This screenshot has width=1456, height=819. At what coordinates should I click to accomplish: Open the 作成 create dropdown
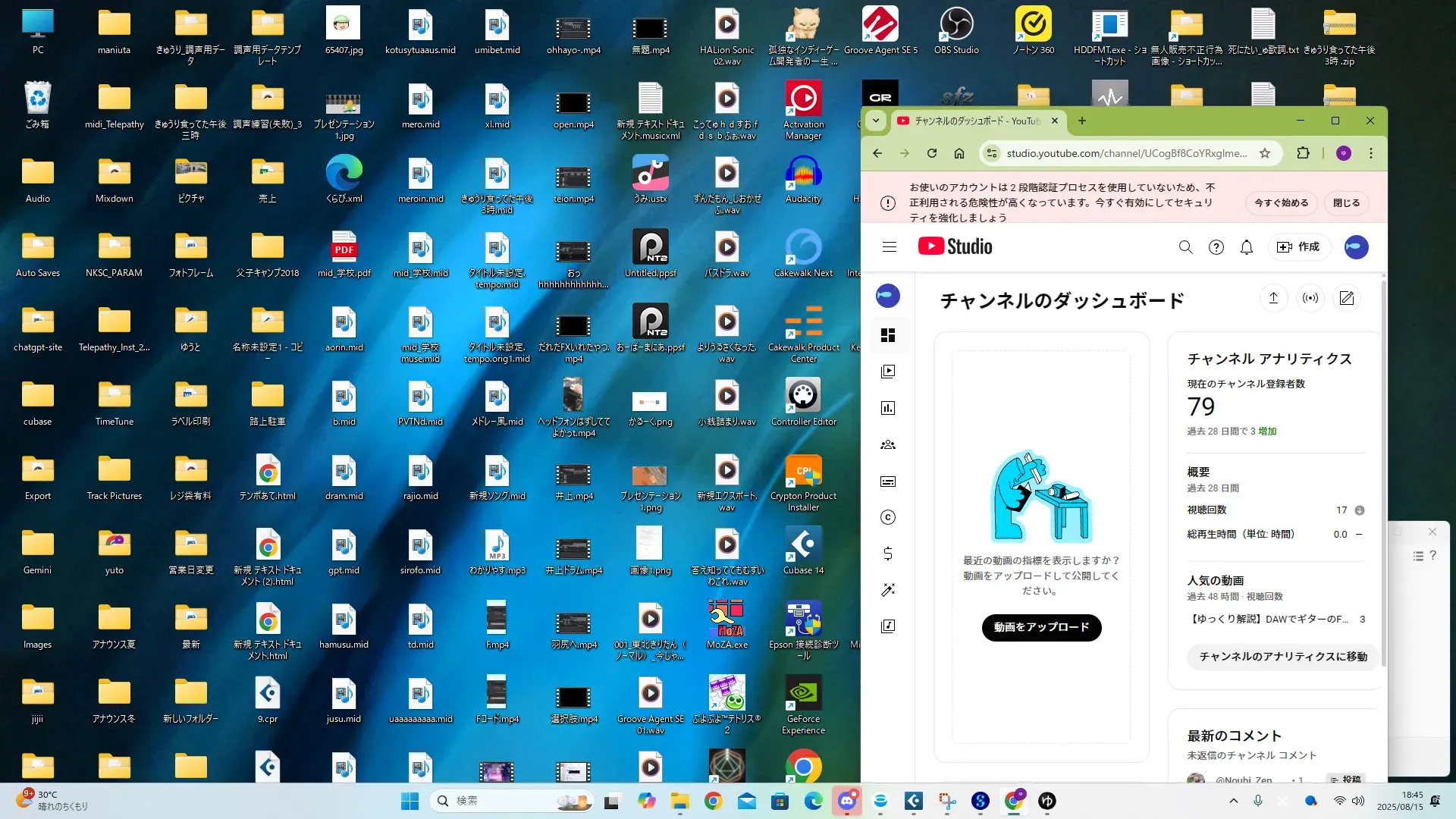tap(1299, 247)
